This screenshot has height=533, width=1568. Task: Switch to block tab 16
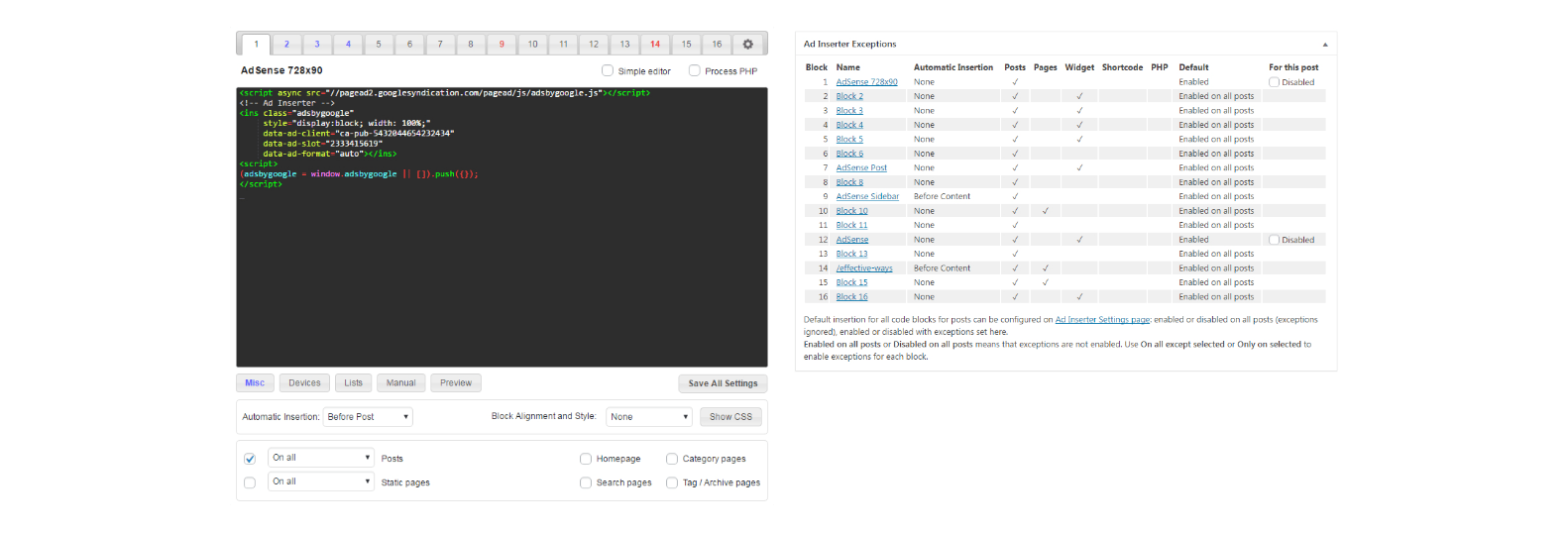[717, 45]
